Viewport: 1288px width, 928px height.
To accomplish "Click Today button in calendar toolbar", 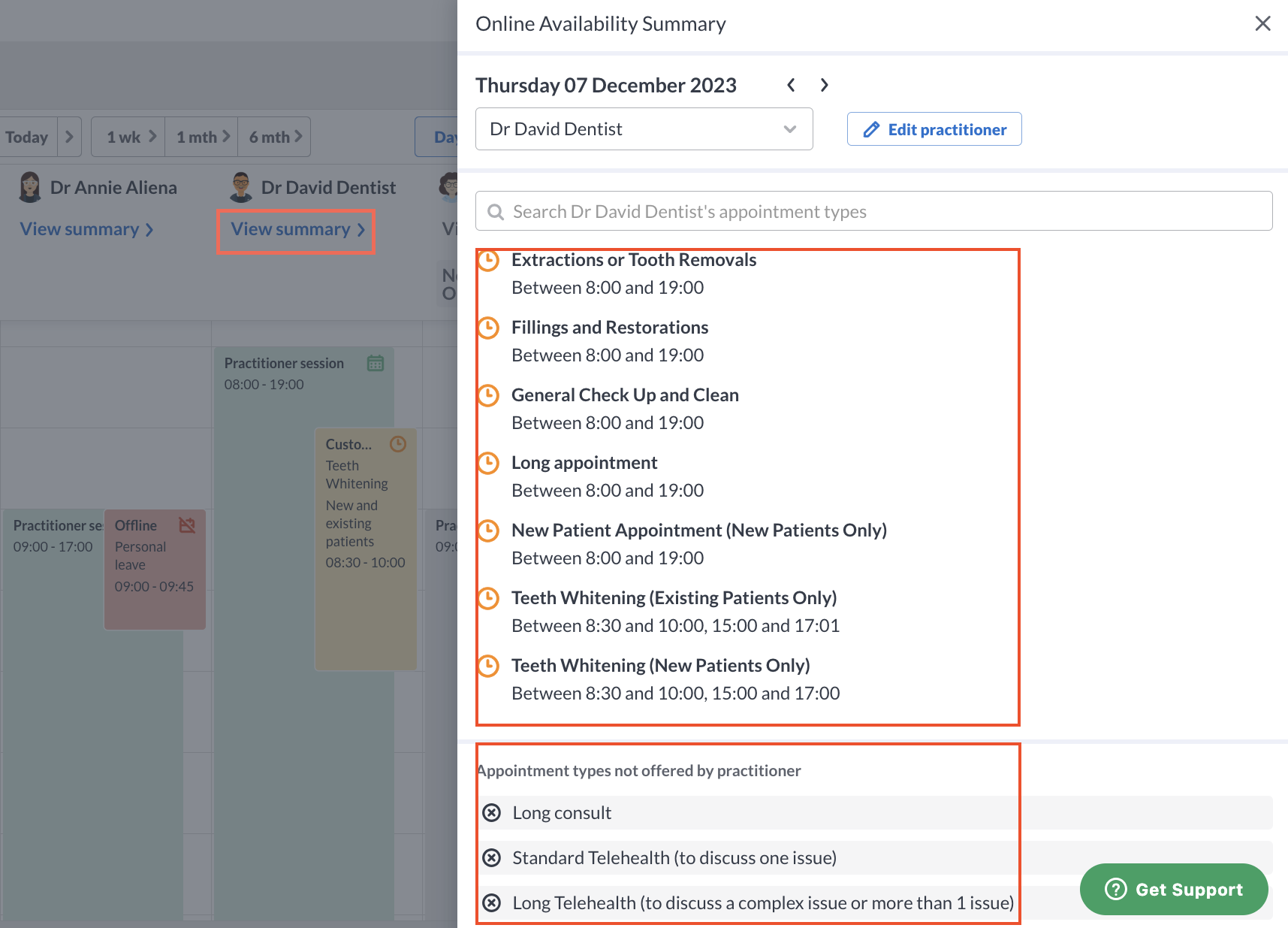I will point(27,137).
